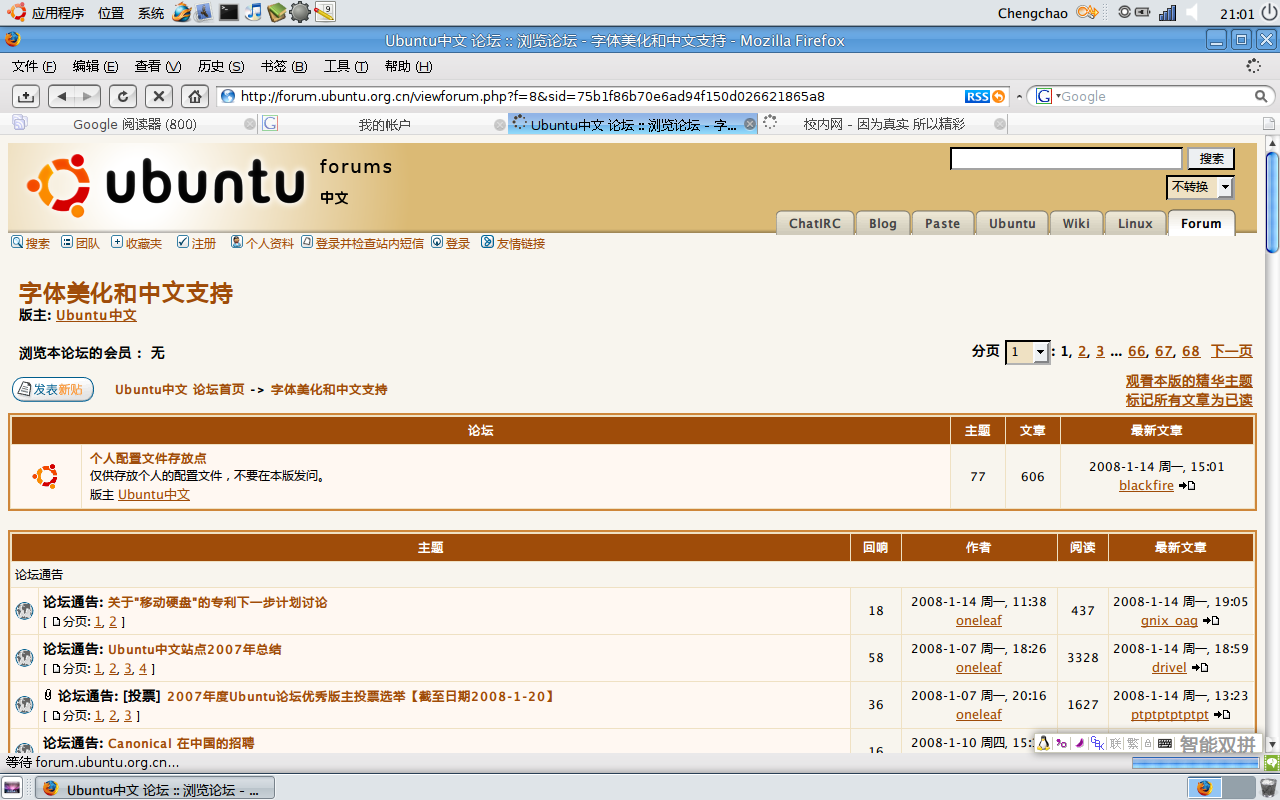1280x800 pixels.
Task: Click the volume speaker icon in the top panel
Action: [1191, 13]
